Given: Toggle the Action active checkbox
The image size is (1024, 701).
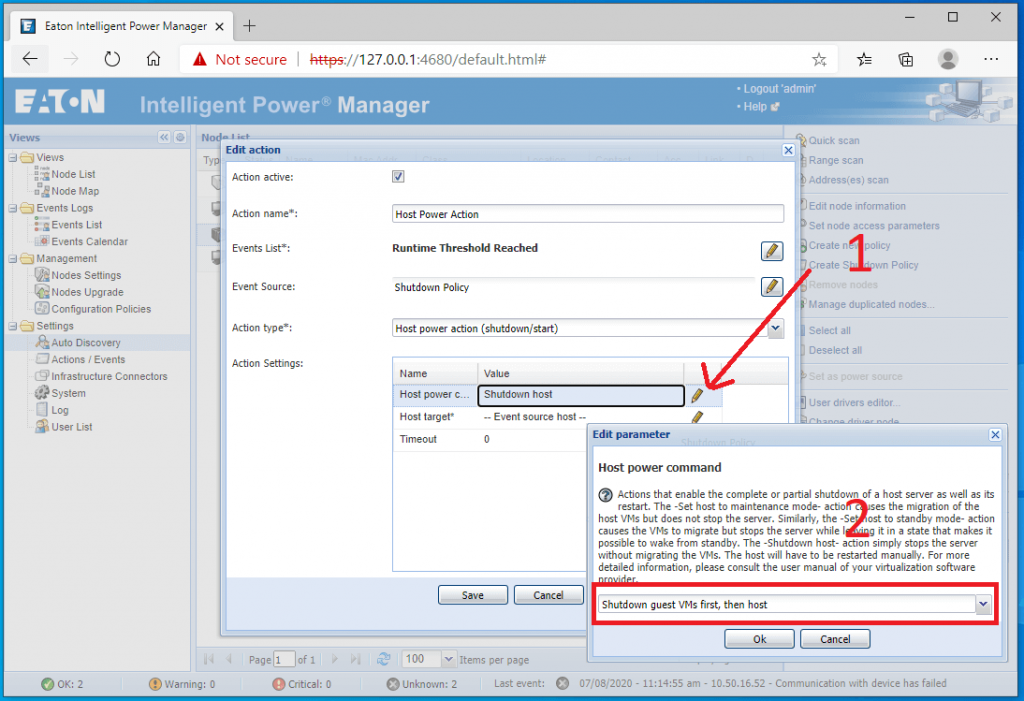Looking at the screenshot, I should pyautogui.click(x=398, y=176).
